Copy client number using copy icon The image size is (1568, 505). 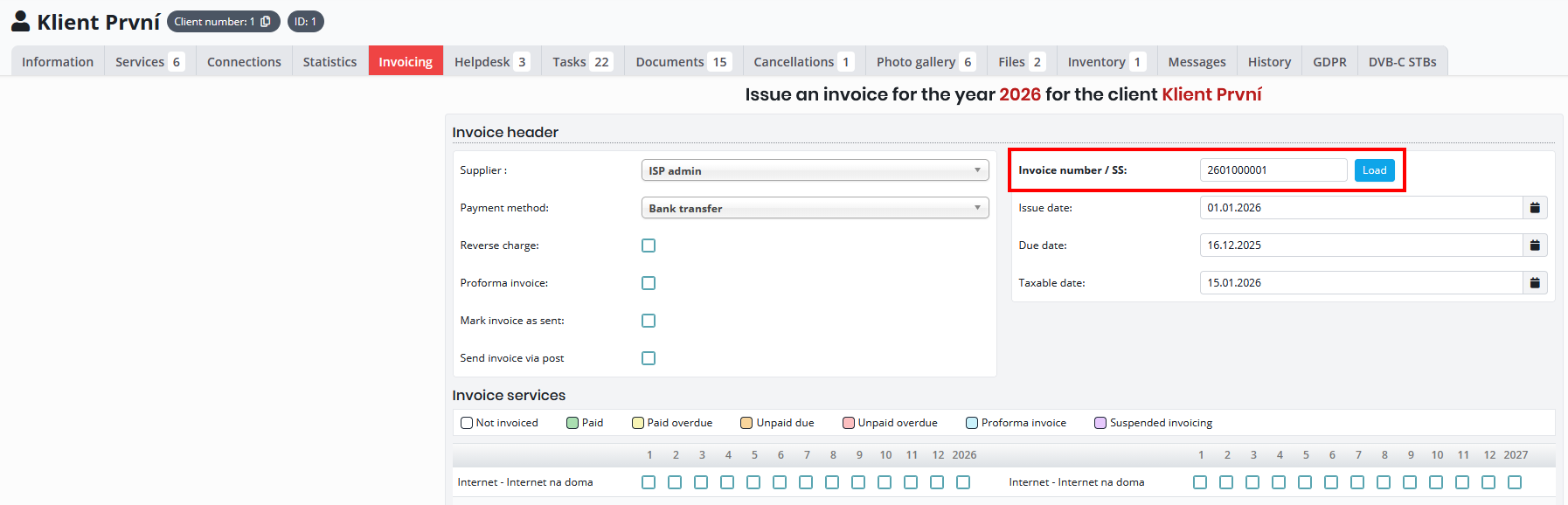[266, 22]
